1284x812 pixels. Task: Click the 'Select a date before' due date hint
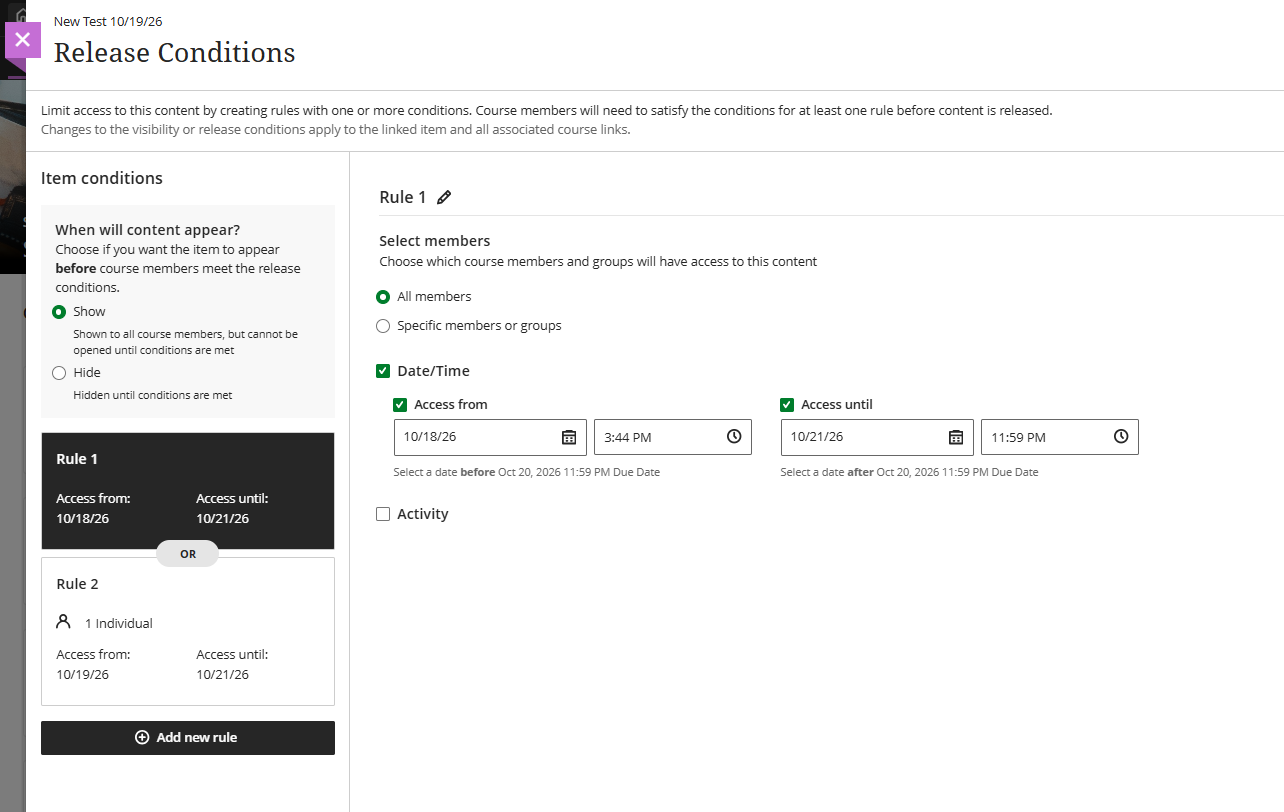[x=527, y=472]
